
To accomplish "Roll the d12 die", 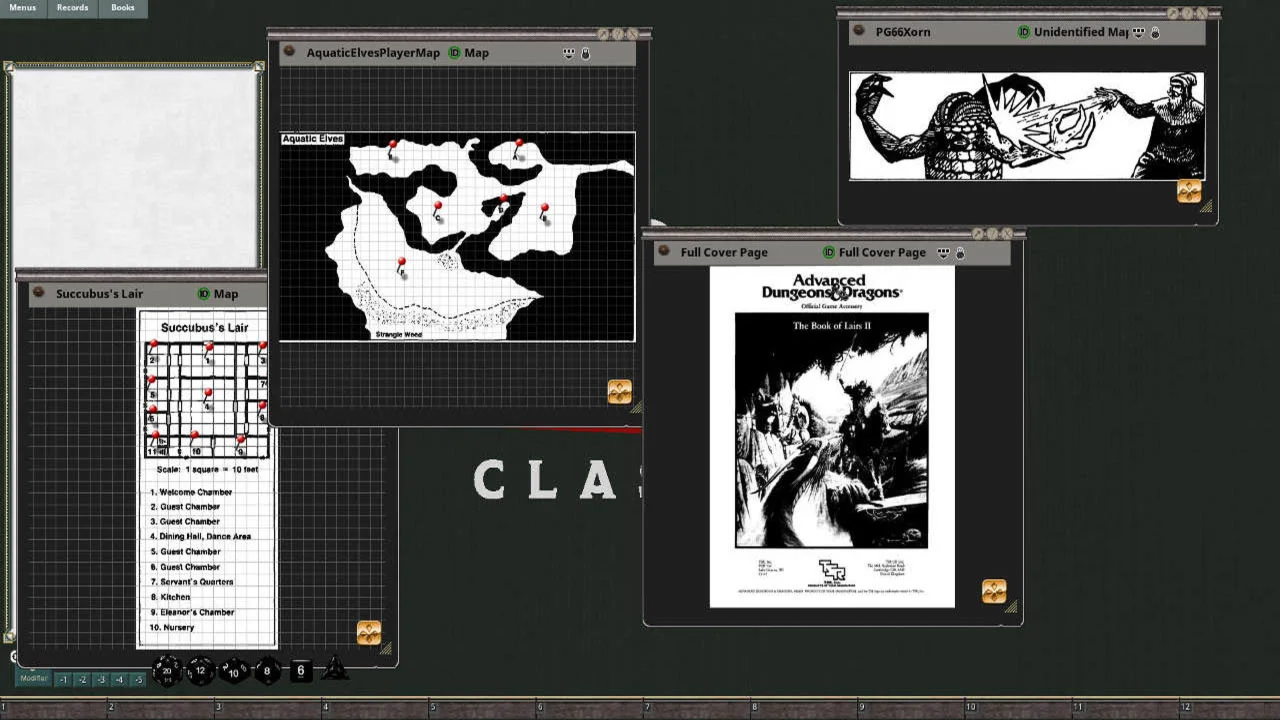I will pyautogui.click(x=201, y=671).
